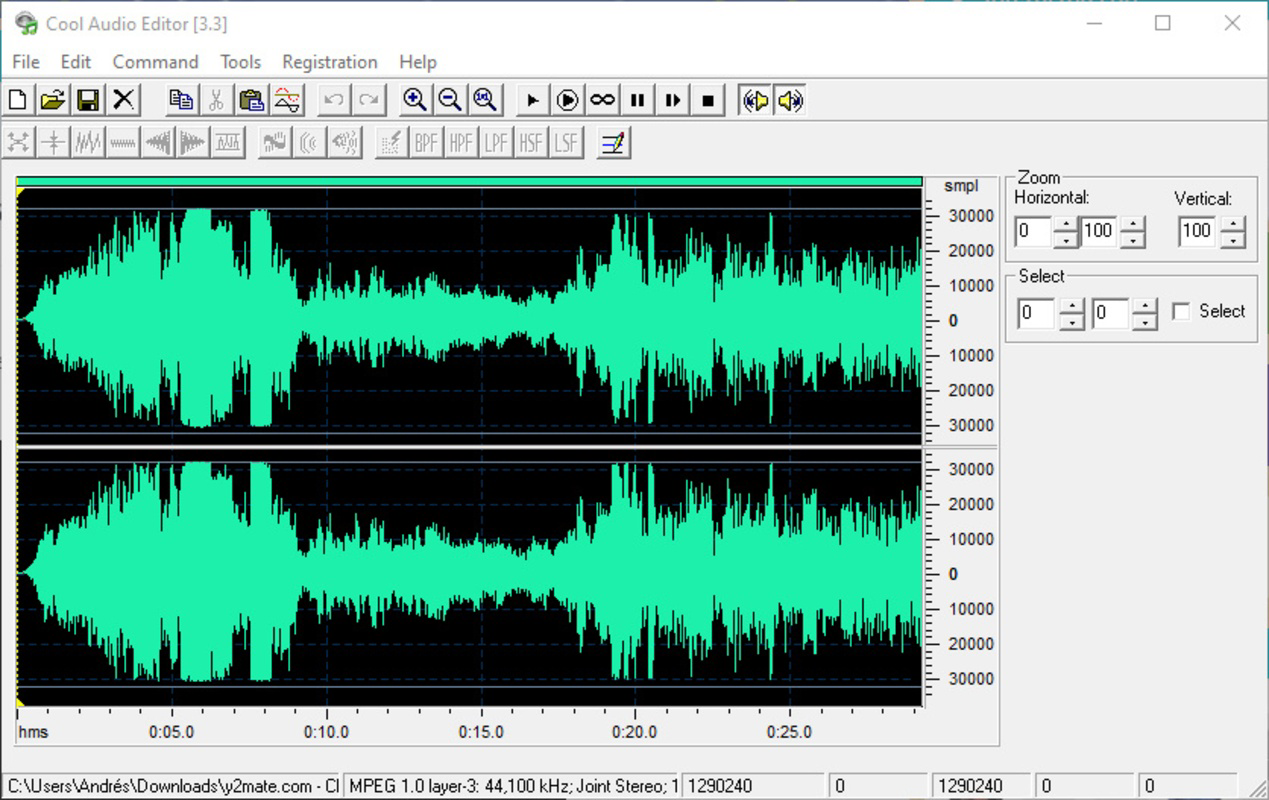The image size is (1269, 800).
Task: Click the Vertical zoom input field
Action: (x=1199, y=232)
